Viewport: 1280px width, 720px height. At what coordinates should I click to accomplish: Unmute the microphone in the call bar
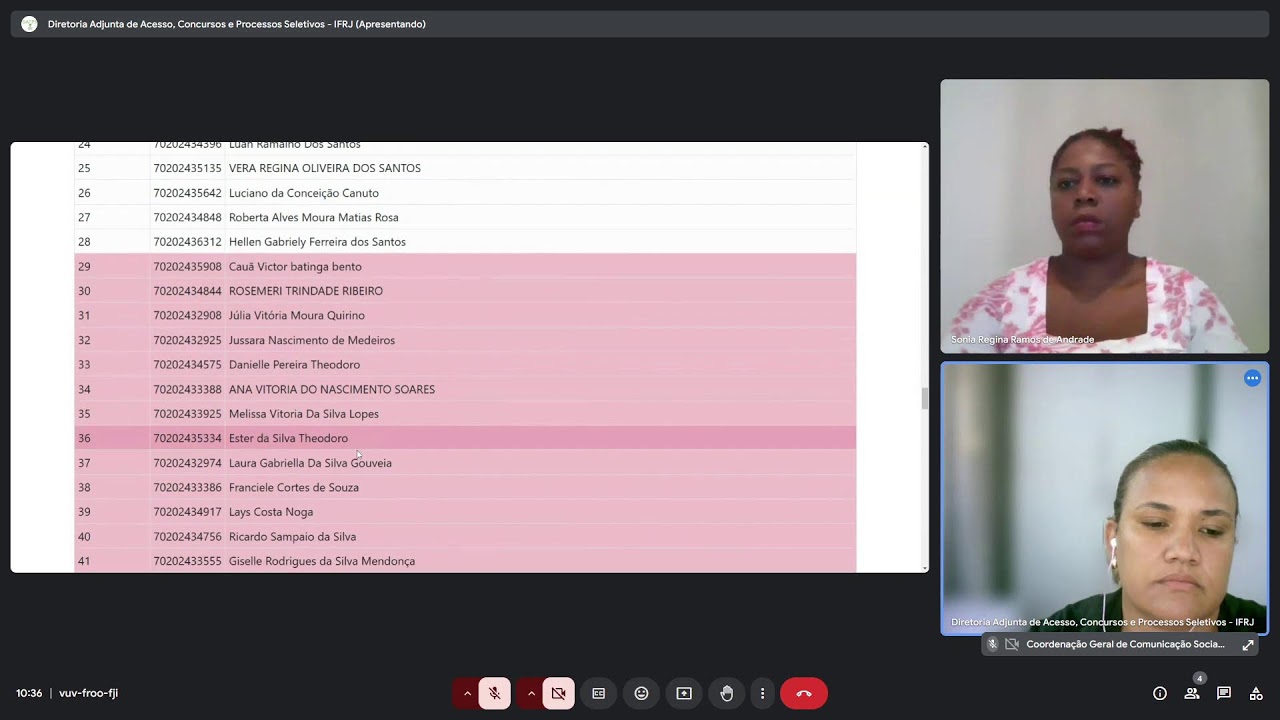tap(495, 693)
